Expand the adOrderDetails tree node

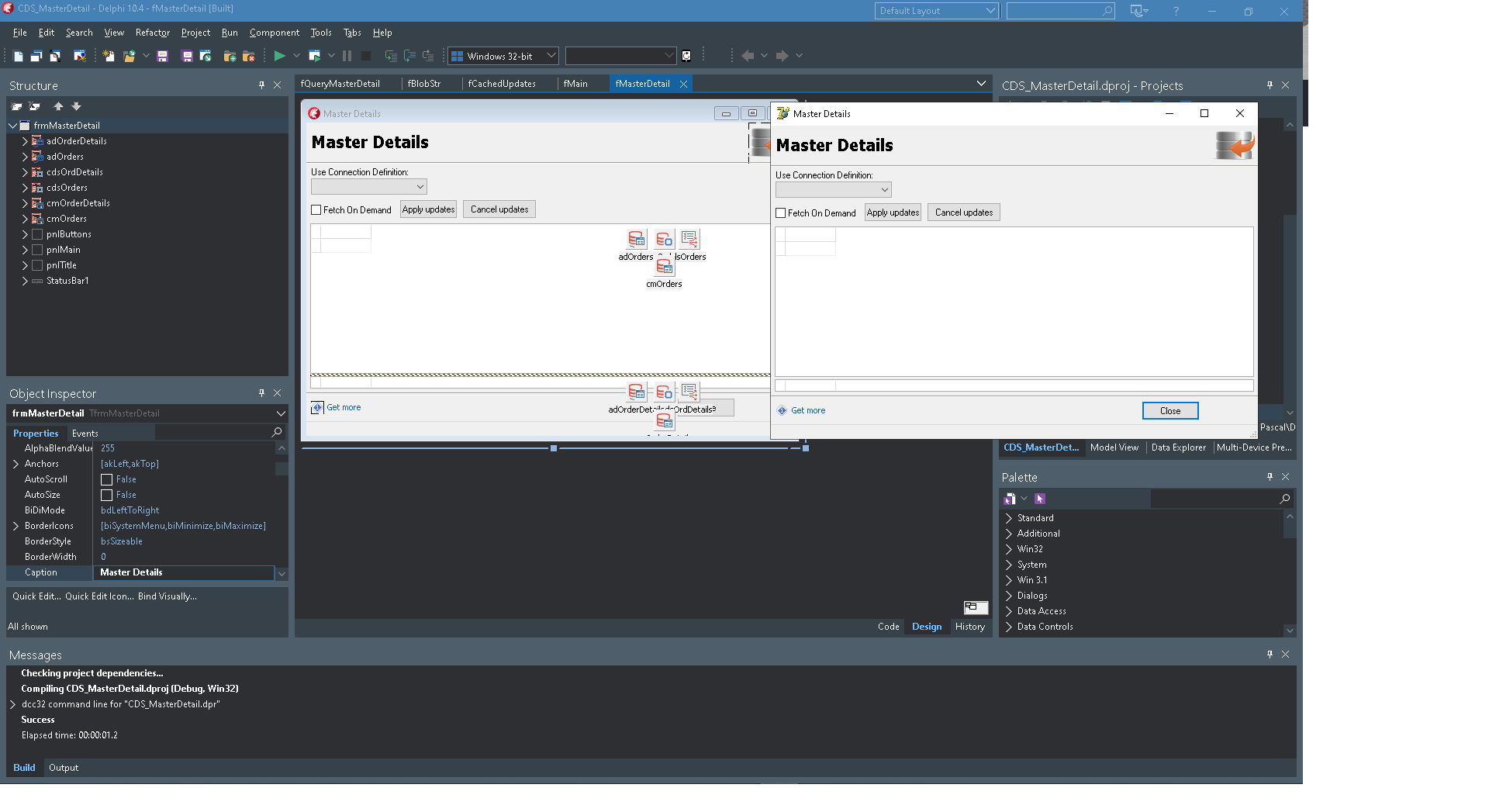tap(25, 141)
